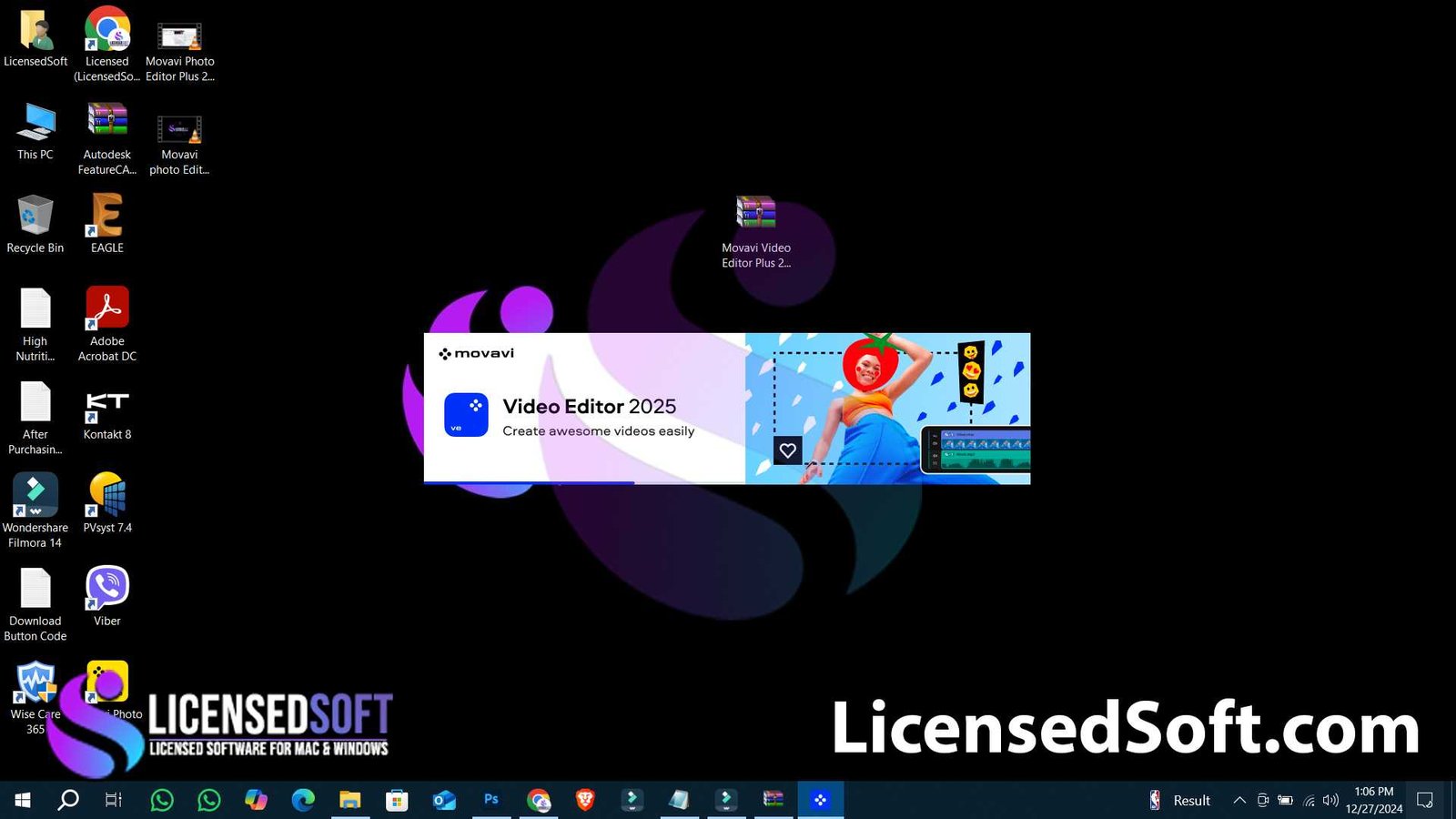Viewport: 1456px width, 819px height.
Task: Click the Movavi Video Editor 2025 splash screen
Action: pyautogui.click(x=727, y=409)
